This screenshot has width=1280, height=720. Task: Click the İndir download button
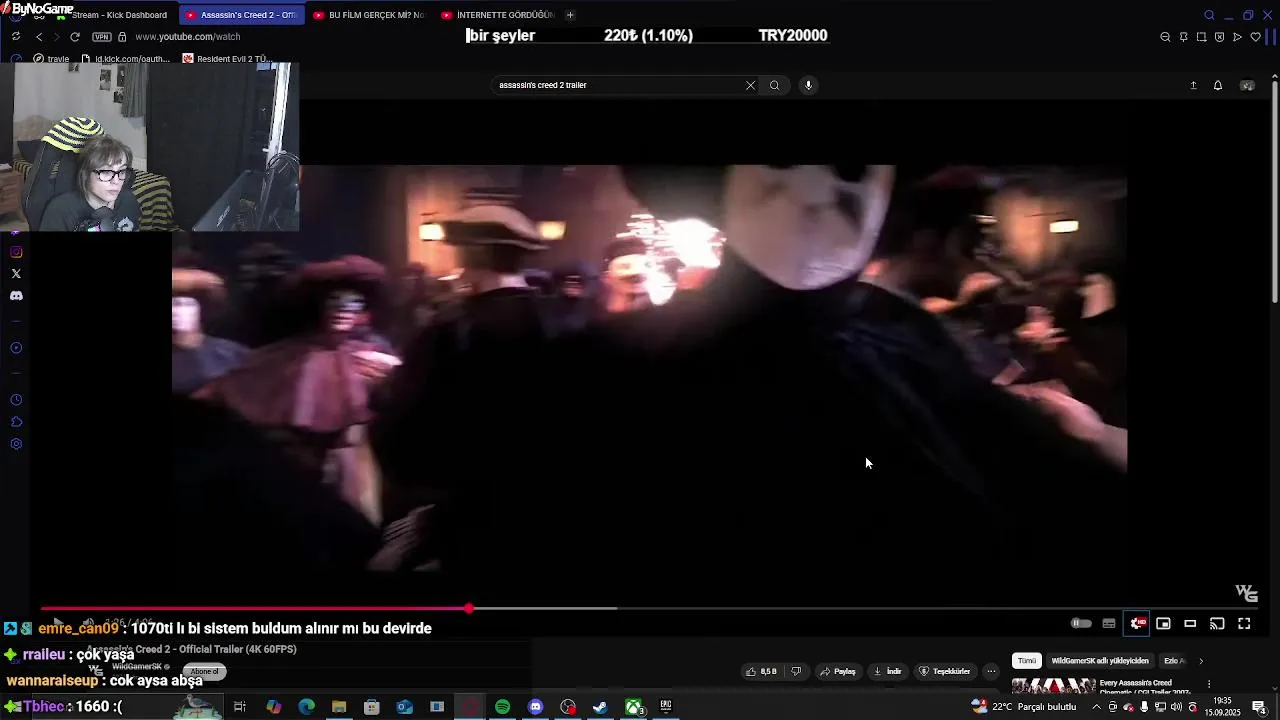coord(887,672)
